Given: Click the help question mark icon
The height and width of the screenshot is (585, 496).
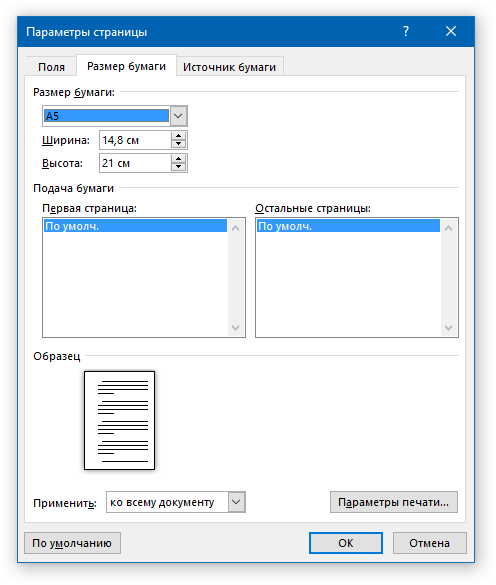Looking at the screenshot, I should pyautogui.click(x=406, y=31).
